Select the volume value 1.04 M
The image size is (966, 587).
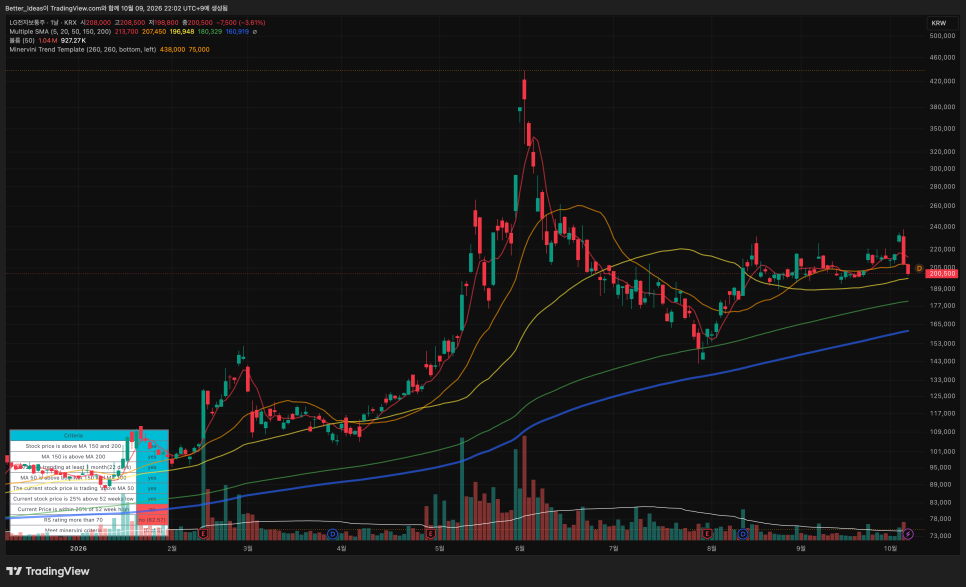click(47, 41)
